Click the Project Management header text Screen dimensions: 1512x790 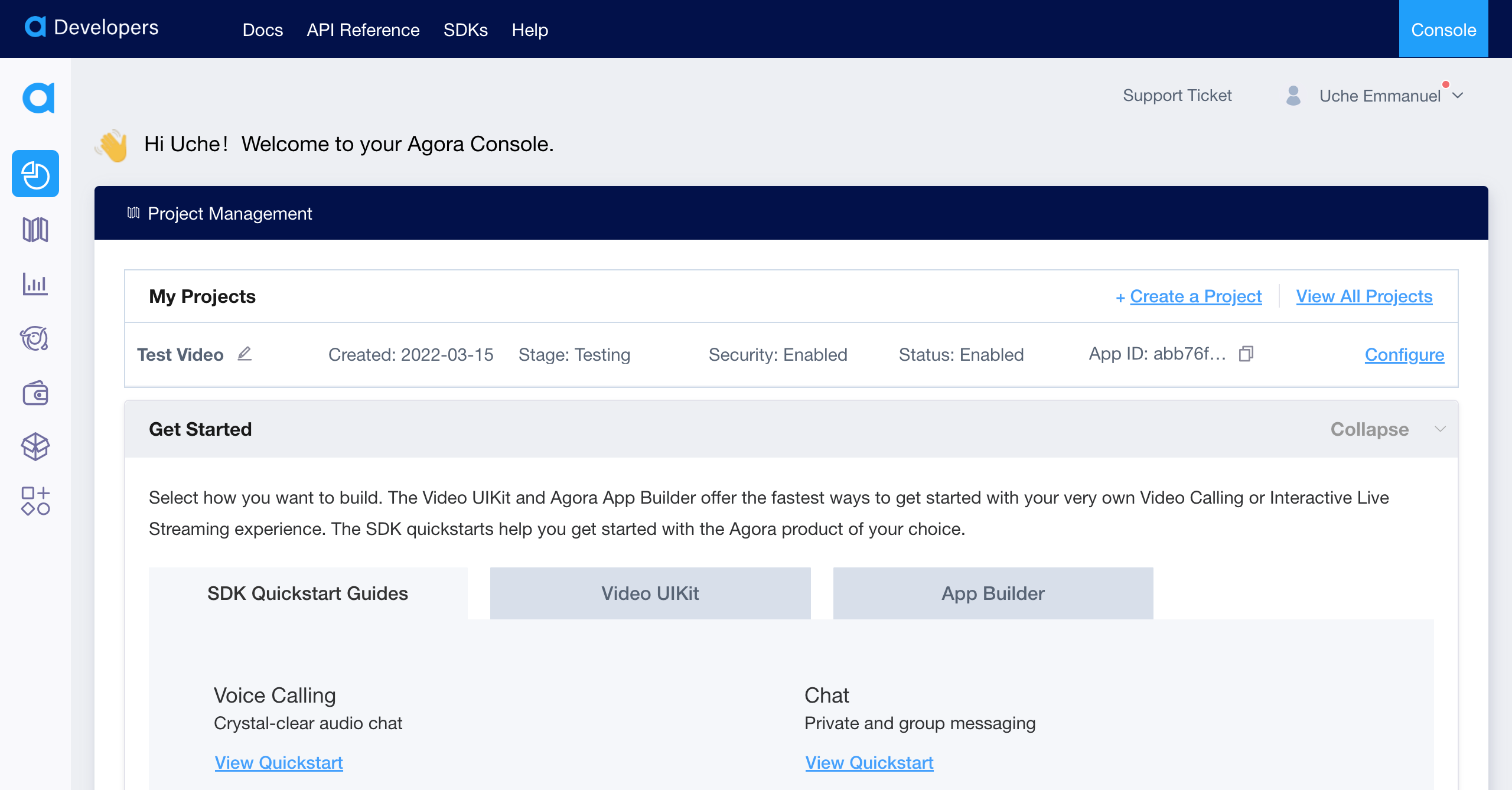(230, 214)
